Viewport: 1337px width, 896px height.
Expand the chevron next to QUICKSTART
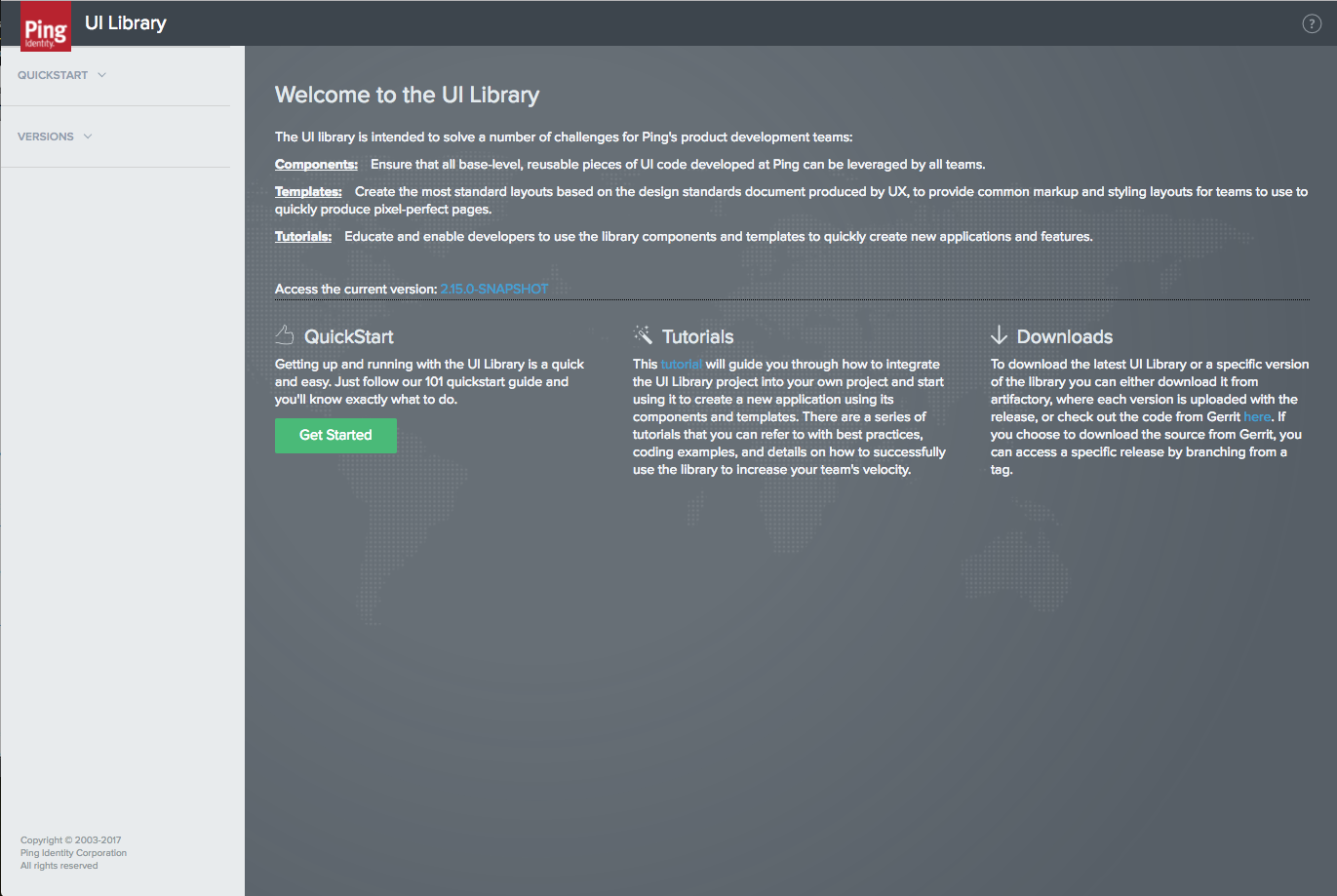(x=101, y=75)
